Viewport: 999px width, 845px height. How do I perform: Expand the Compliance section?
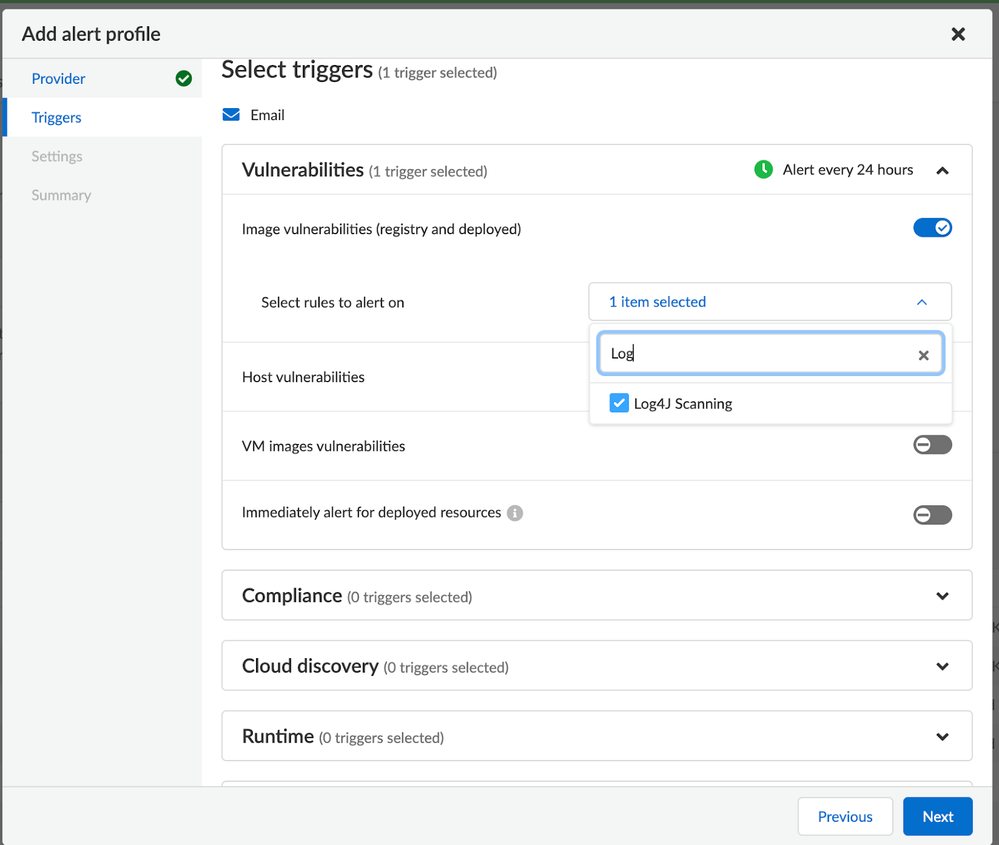click(942, 596)
